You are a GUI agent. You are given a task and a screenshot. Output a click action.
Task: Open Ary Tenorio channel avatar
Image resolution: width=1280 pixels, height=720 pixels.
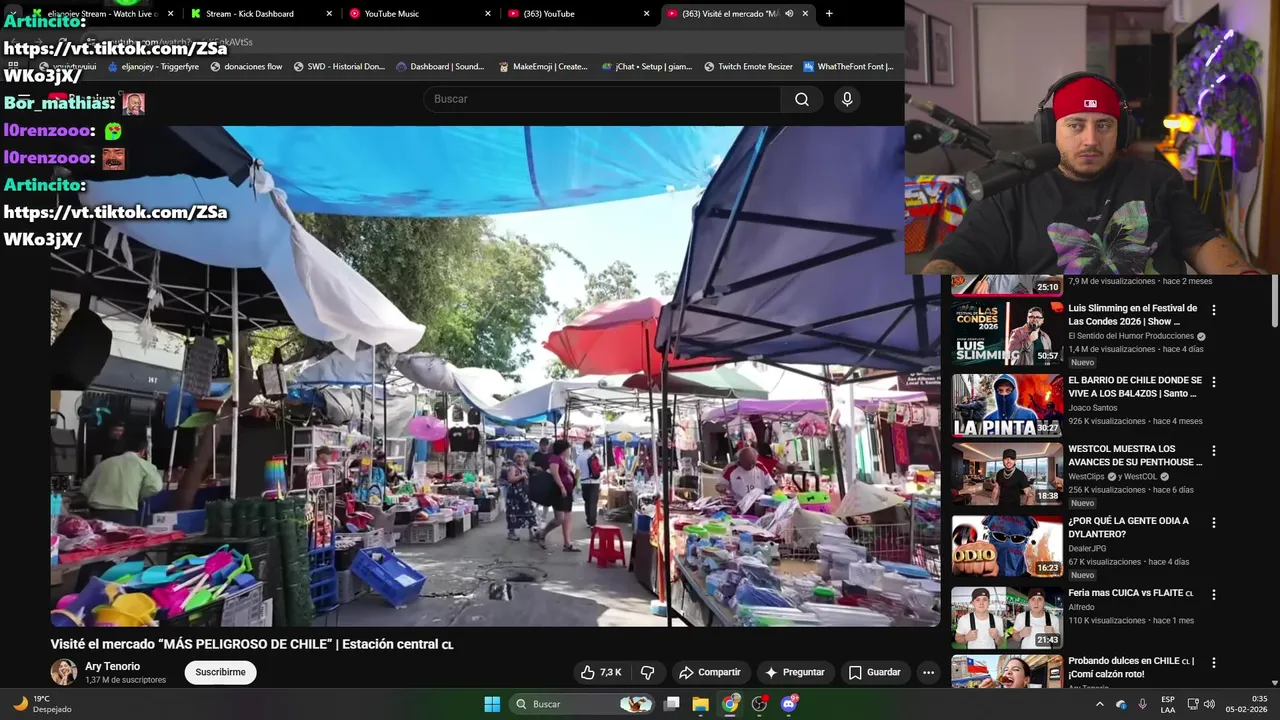pyautogui.click(x=64, y=672)
